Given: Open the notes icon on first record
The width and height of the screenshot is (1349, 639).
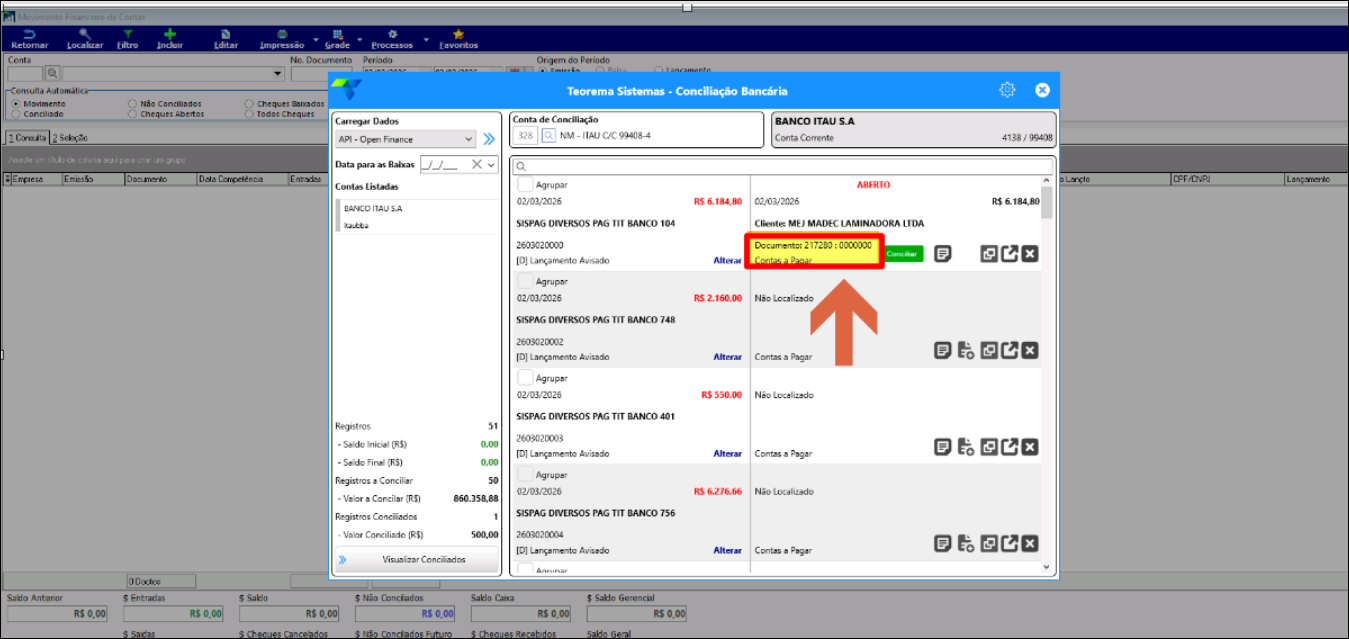Looking at the screenshot, I should click(942, 254).
